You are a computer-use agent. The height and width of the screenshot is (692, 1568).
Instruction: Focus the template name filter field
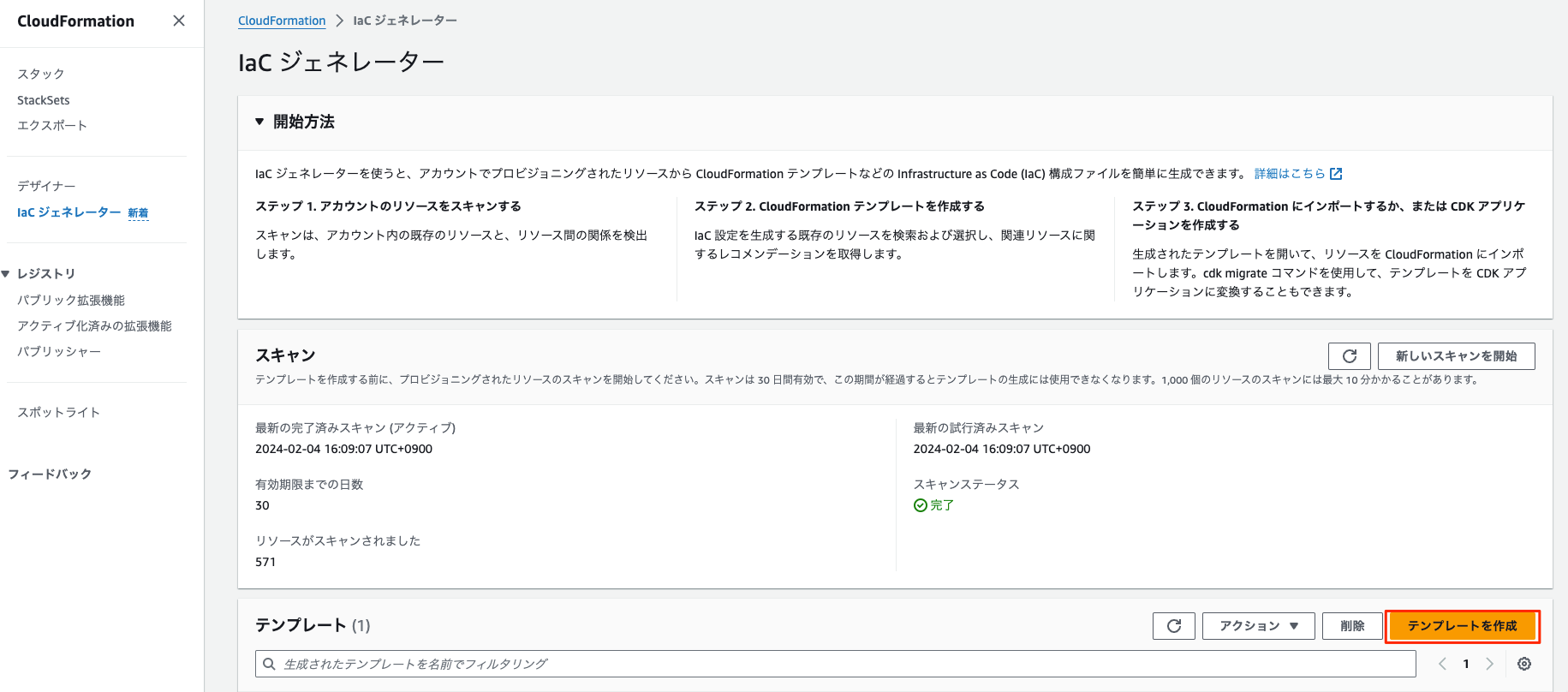click(835, 664)
